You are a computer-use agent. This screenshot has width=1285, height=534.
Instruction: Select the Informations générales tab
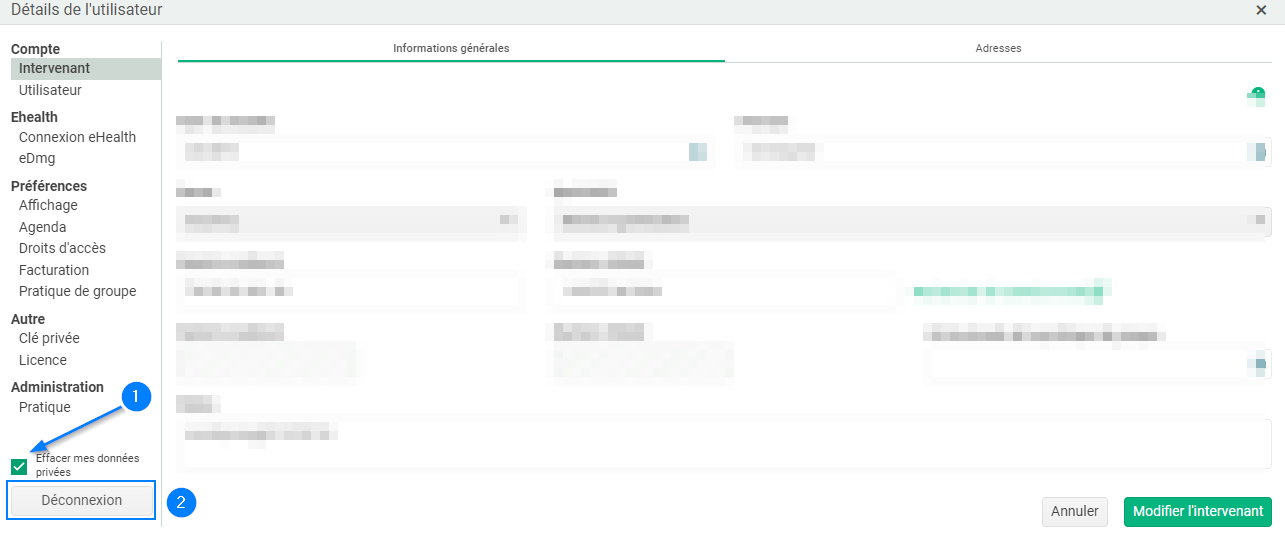pyautogui.click(x=451, y=48)
